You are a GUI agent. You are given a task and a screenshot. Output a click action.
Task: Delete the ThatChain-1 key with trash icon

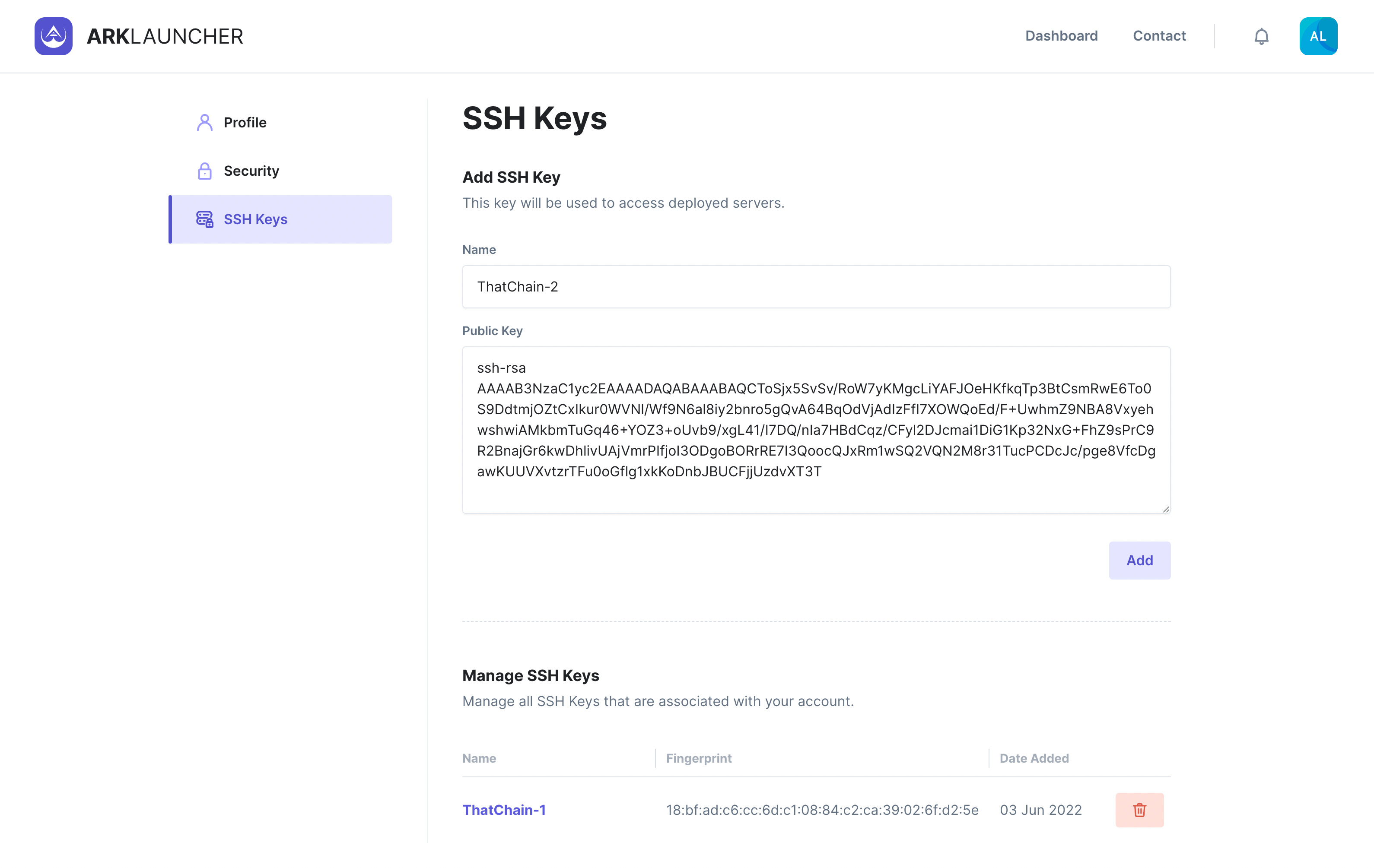pyautogui.click(x=1139, y=810)
